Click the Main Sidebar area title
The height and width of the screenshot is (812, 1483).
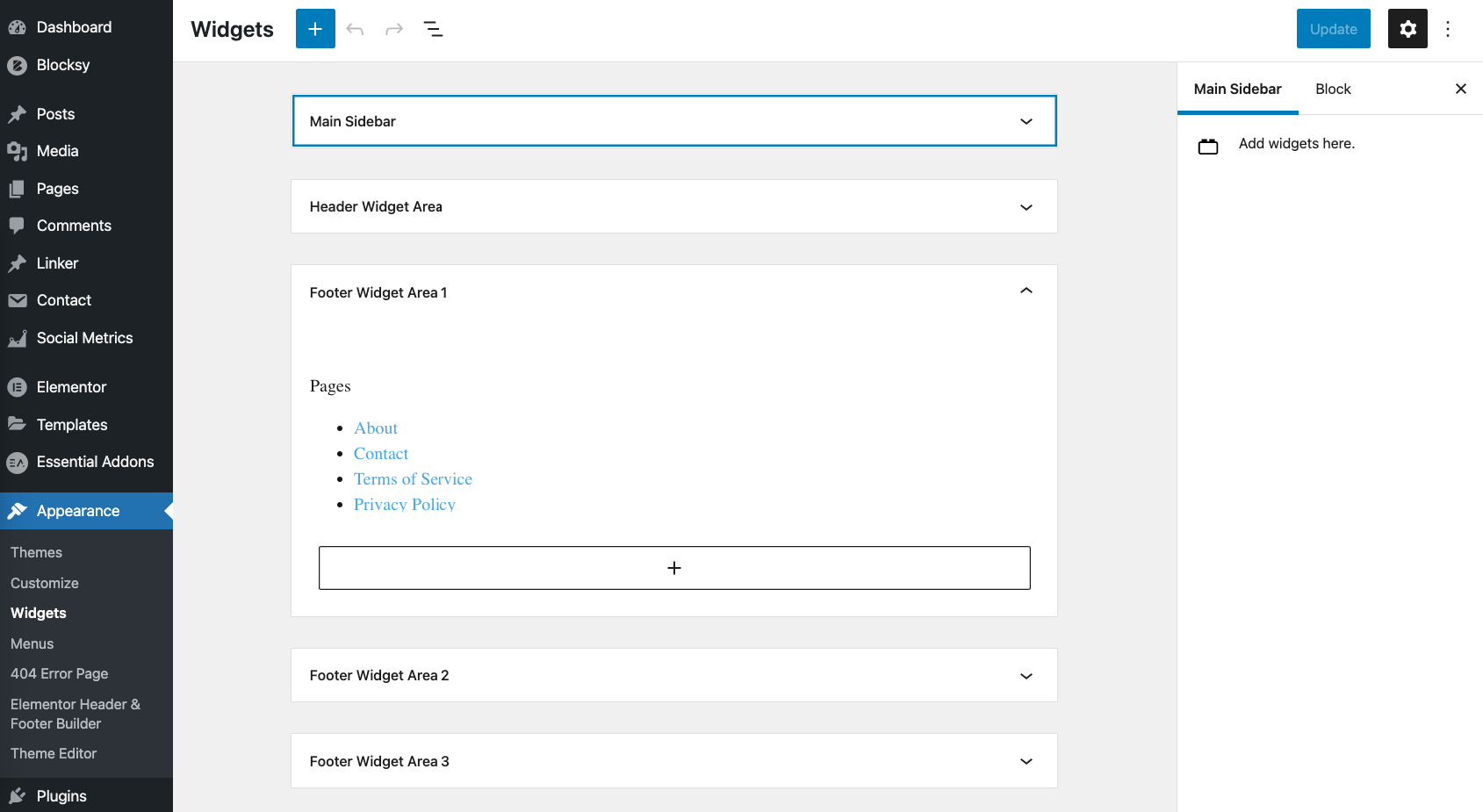353,121
